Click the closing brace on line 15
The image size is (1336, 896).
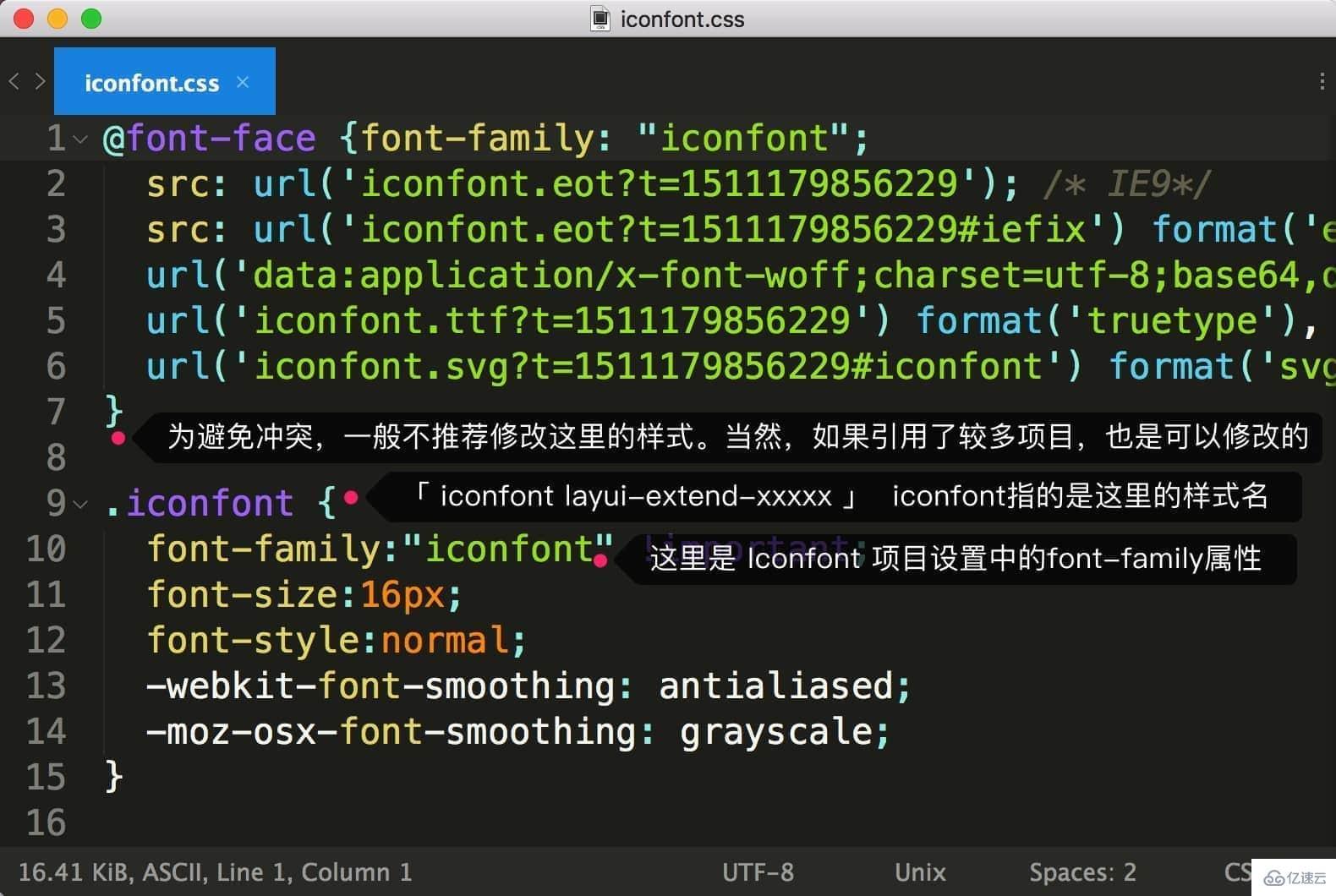(114, 777)
